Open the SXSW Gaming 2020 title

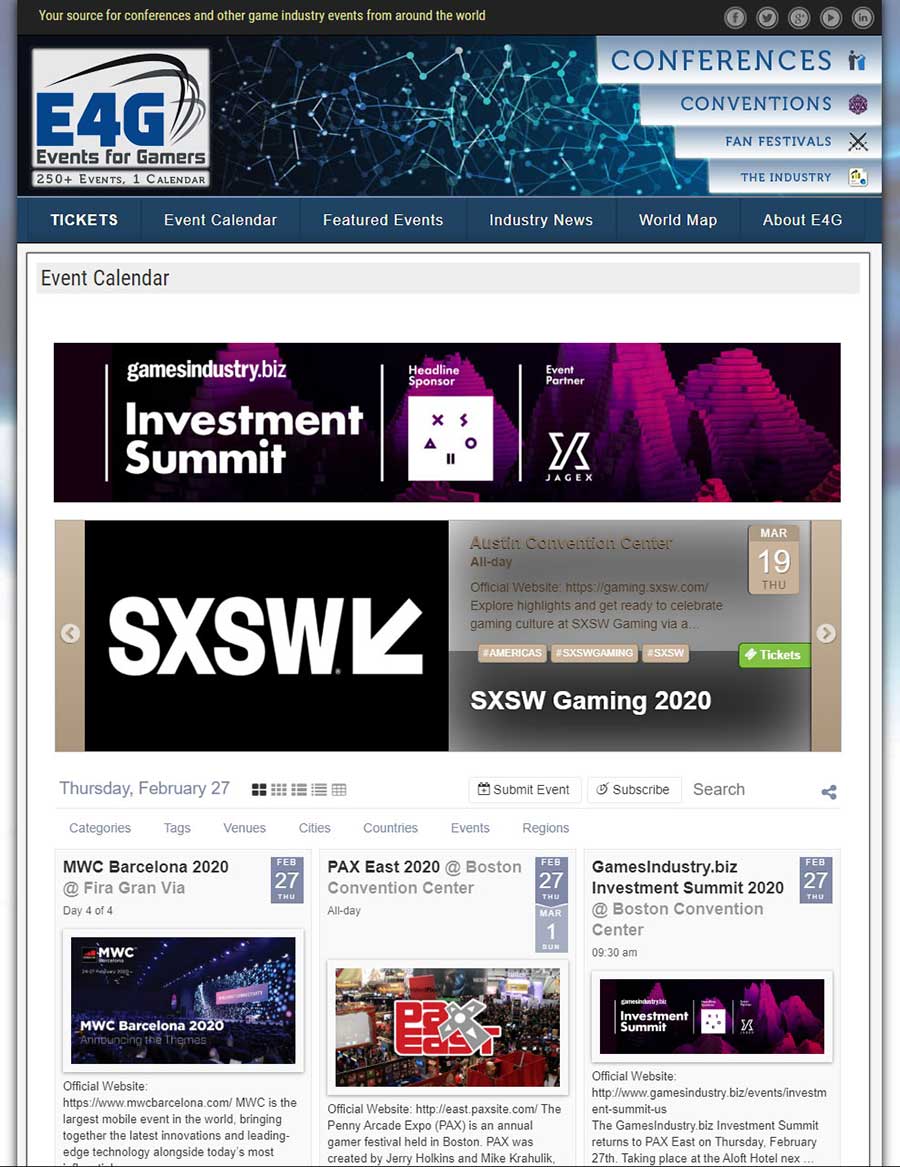coord(590,700)
